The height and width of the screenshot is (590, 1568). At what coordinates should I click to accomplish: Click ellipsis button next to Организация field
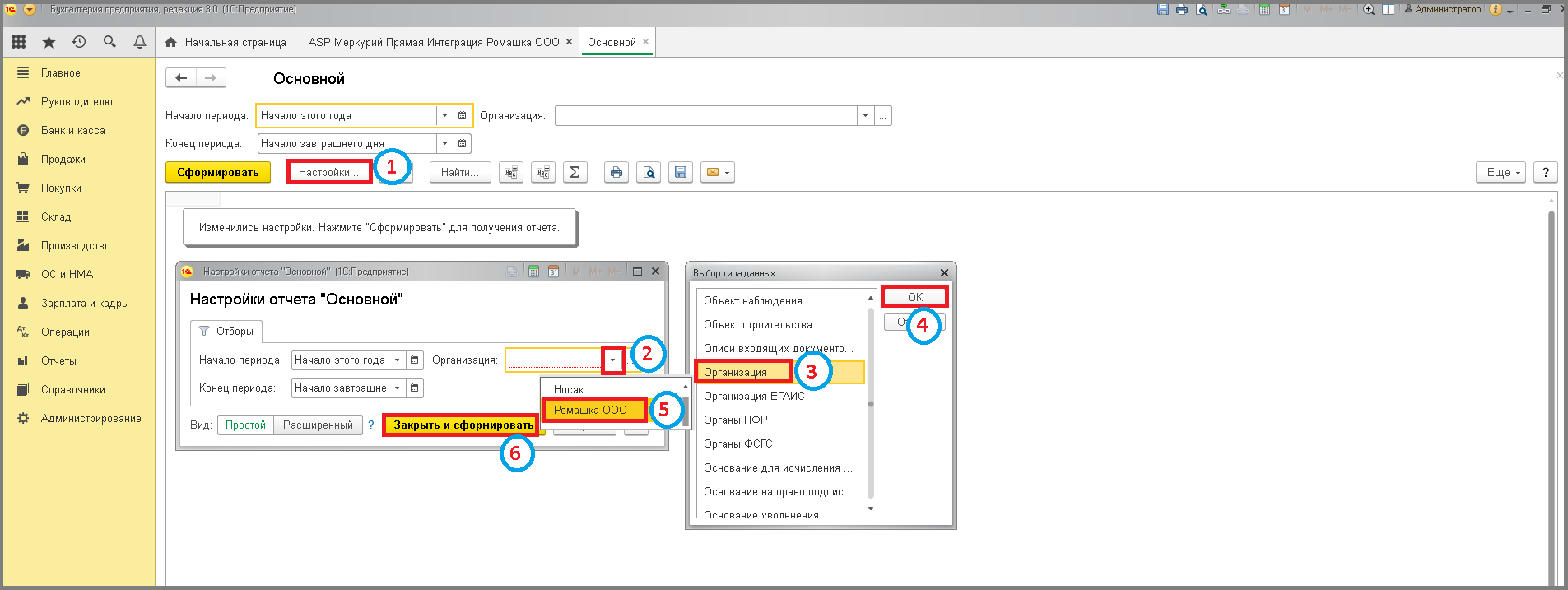tap(882, 116)
